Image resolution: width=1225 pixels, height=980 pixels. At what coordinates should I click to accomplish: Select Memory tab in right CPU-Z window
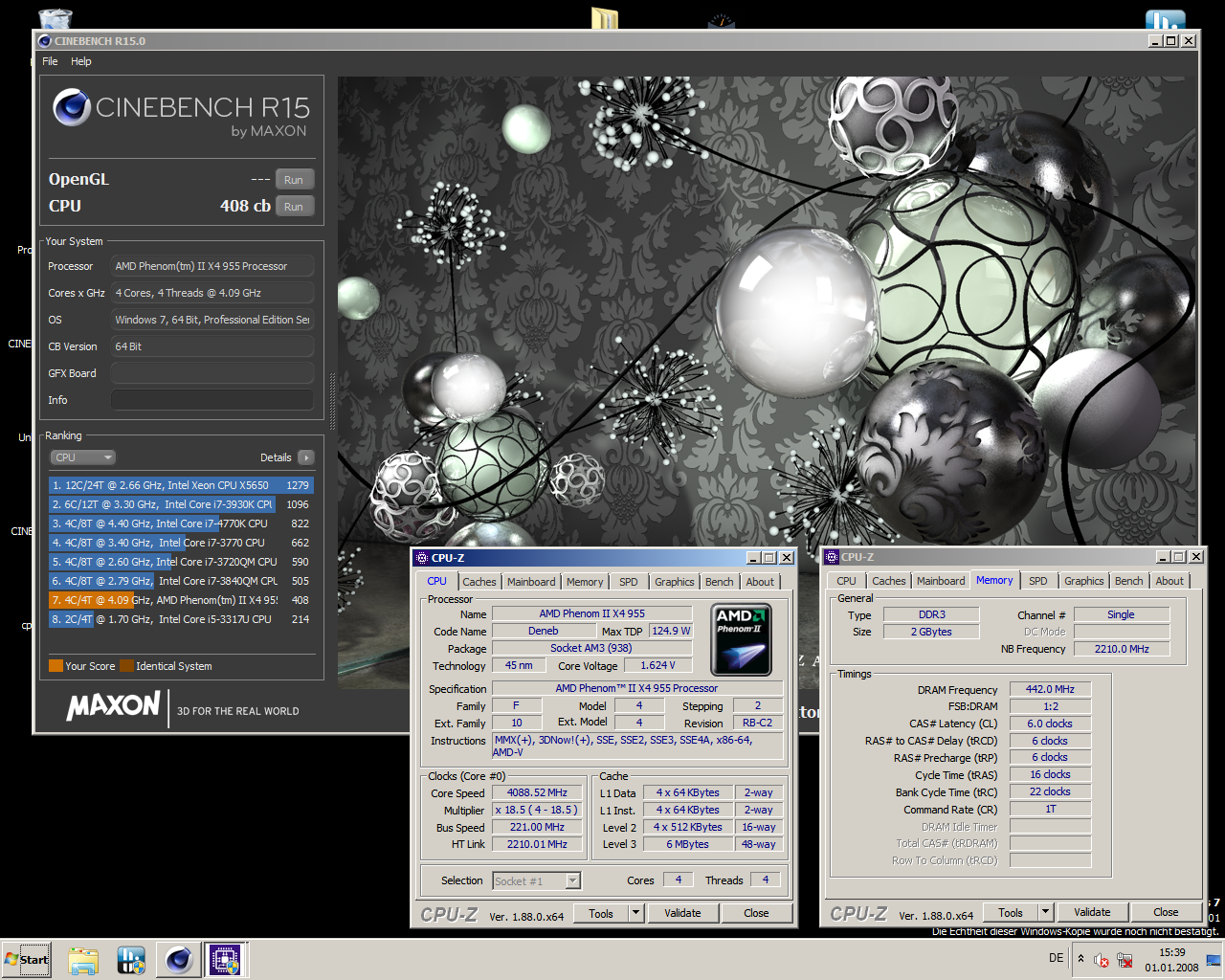(994, 580)
